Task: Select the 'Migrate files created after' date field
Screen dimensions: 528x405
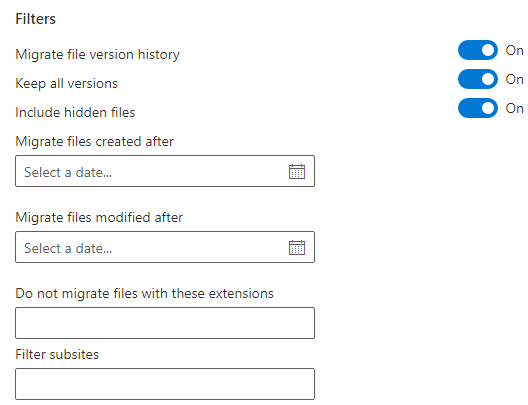Action: [165, 171]
